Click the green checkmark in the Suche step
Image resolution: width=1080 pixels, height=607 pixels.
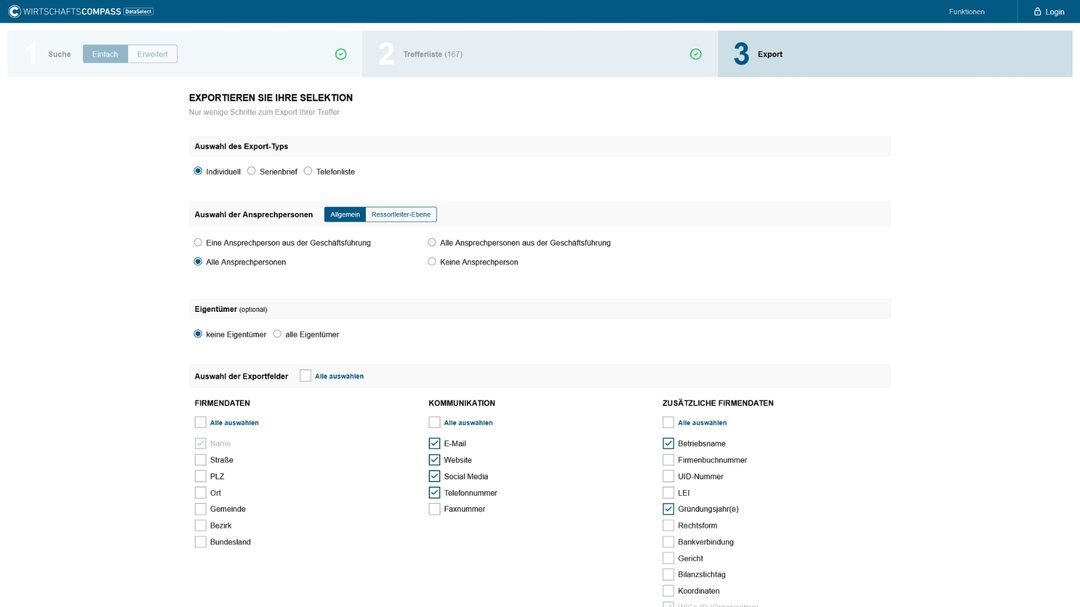341,54
